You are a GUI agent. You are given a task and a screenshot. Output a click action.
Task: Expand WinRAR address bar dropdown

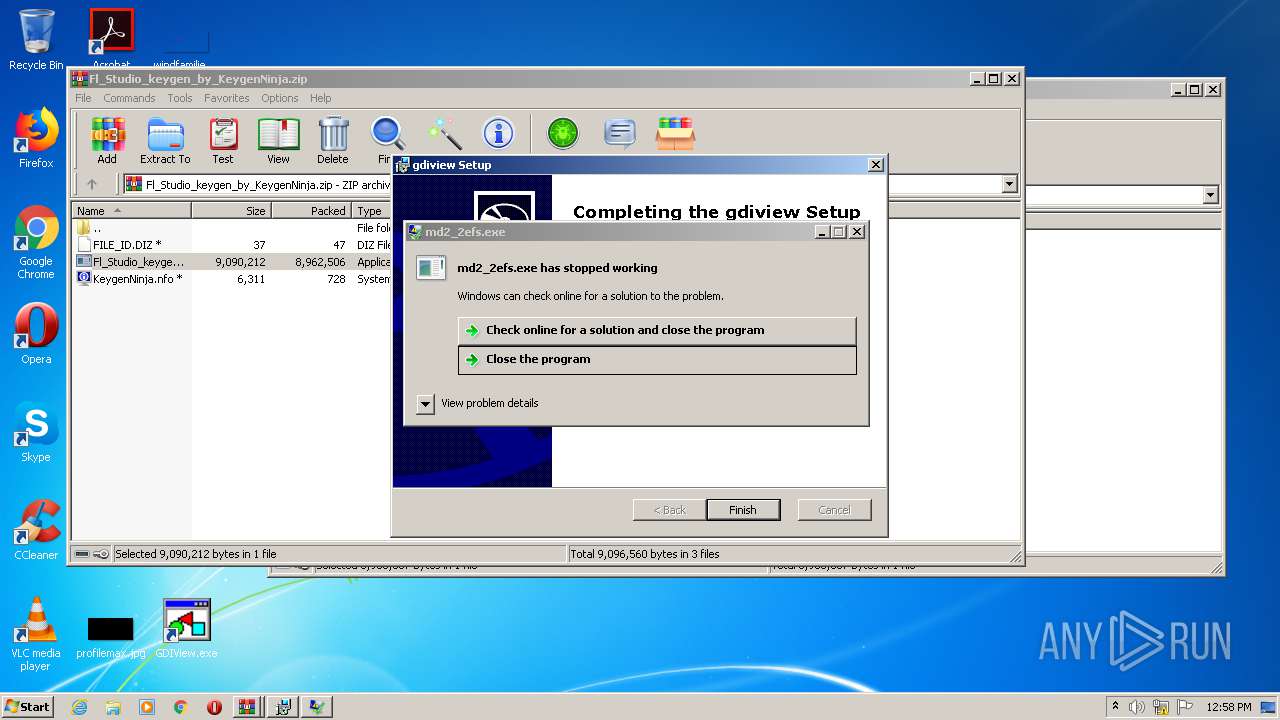[1009, 184]
